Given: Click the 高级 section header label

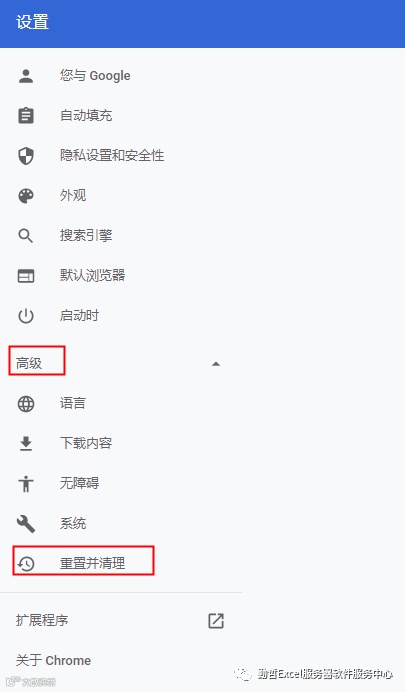Looking at the screenshot, I should click(x=29, y=363).
